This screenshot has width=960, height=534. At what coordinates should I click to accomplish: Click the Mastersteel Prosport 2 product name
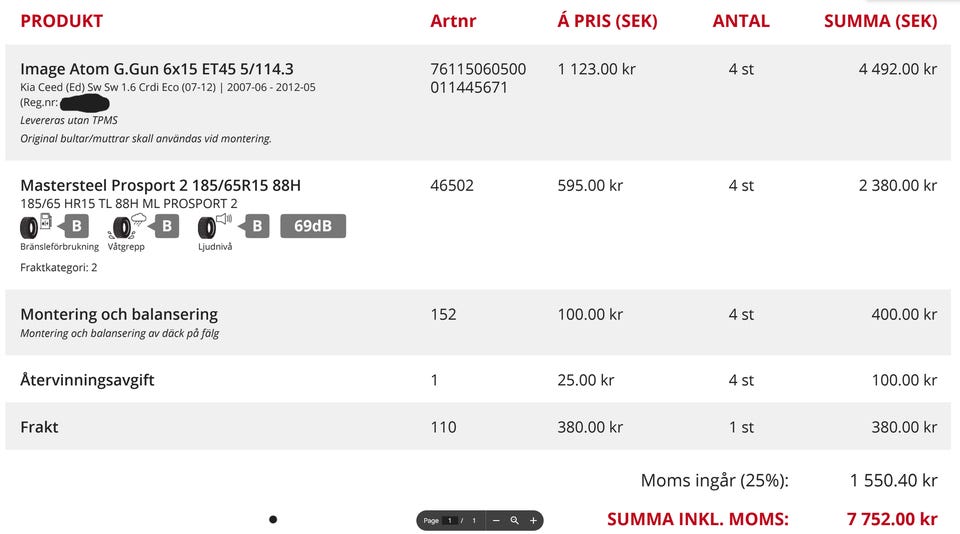tap(160, 185)
